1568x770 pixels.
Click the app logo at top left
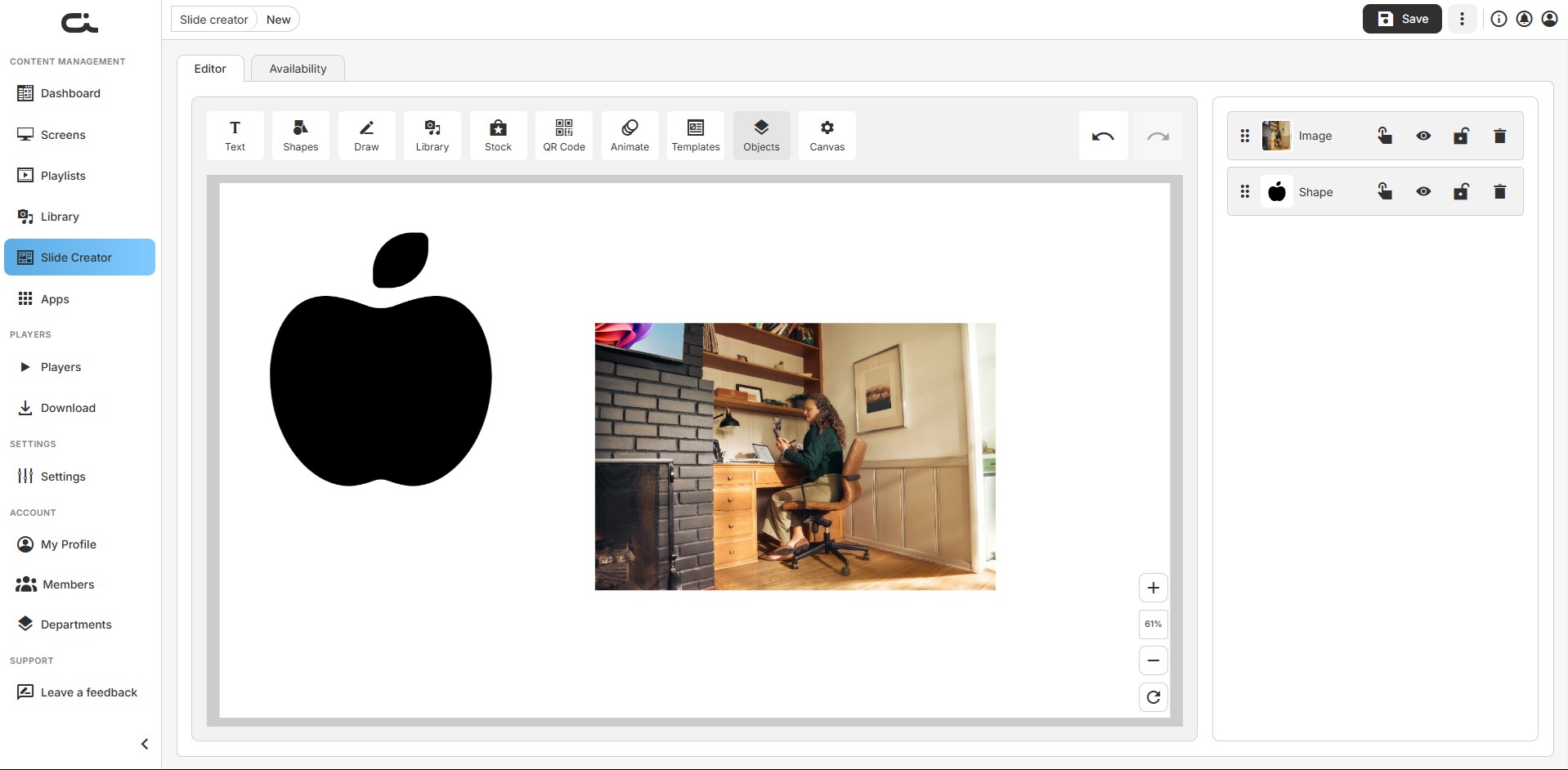coord(79,23)
